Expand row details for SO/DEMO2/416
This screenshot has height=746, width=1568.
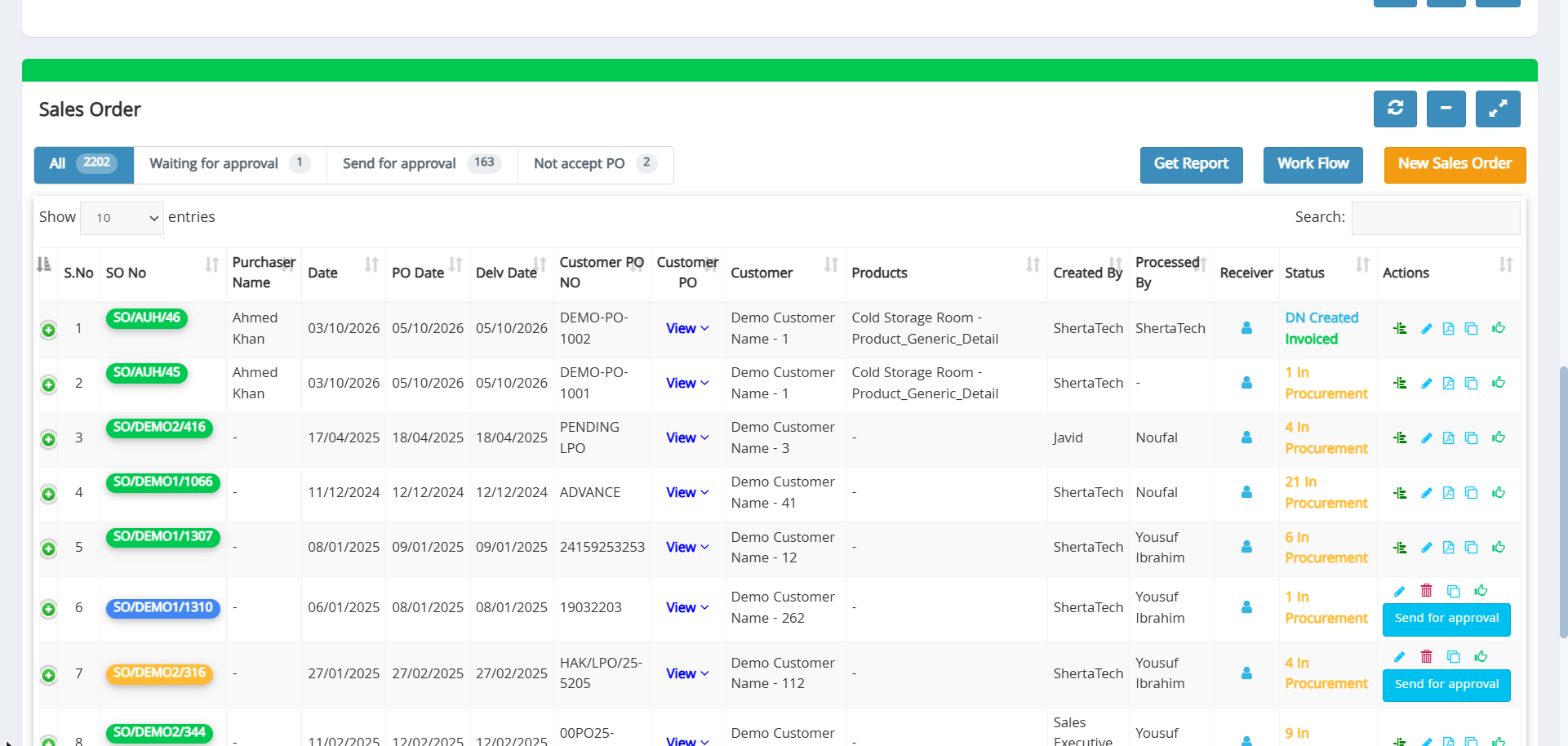click(x=48, y=439)
